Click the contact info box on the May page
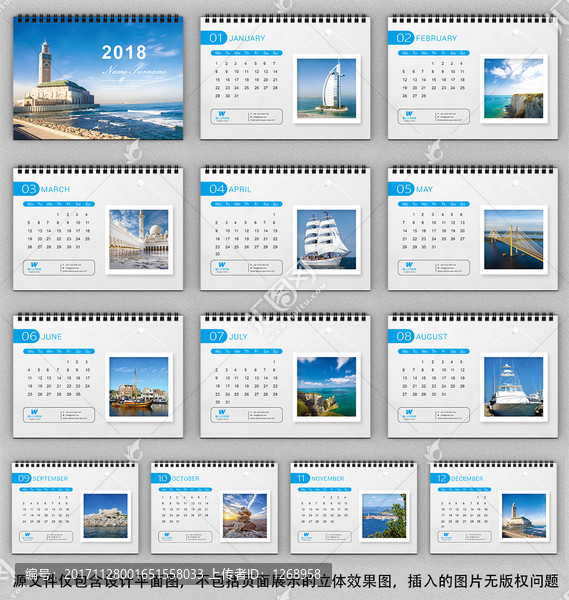569x600 pixels. 434,268
